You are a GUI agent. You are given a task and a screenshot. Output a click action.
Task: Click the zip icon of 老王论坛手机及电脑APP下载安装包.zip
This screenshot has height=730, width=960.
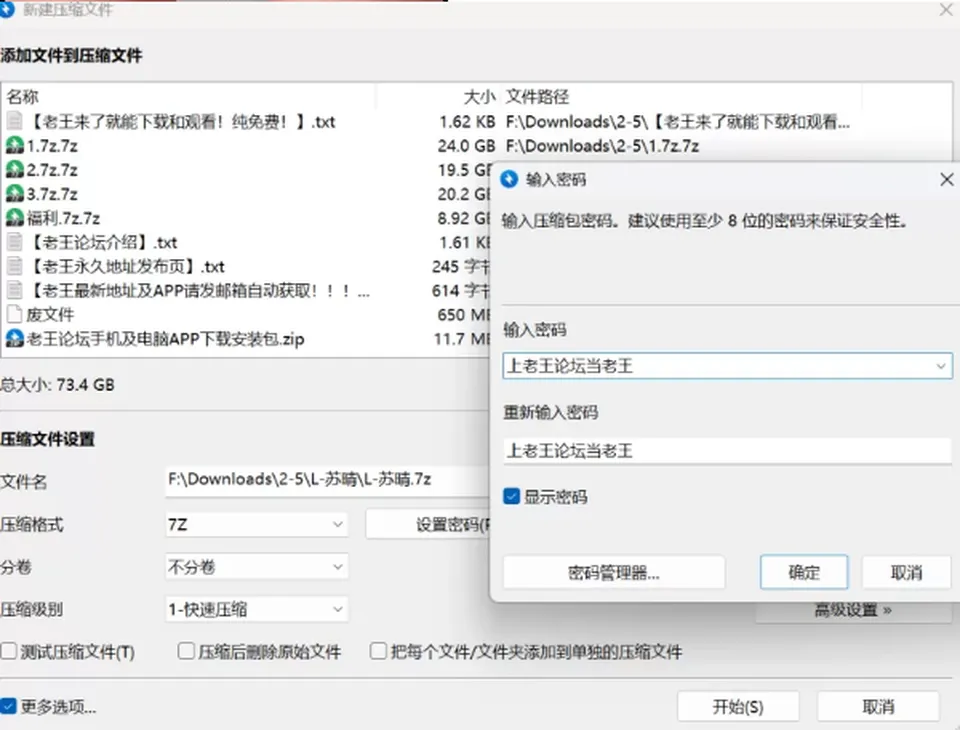(x=14, y=339)
